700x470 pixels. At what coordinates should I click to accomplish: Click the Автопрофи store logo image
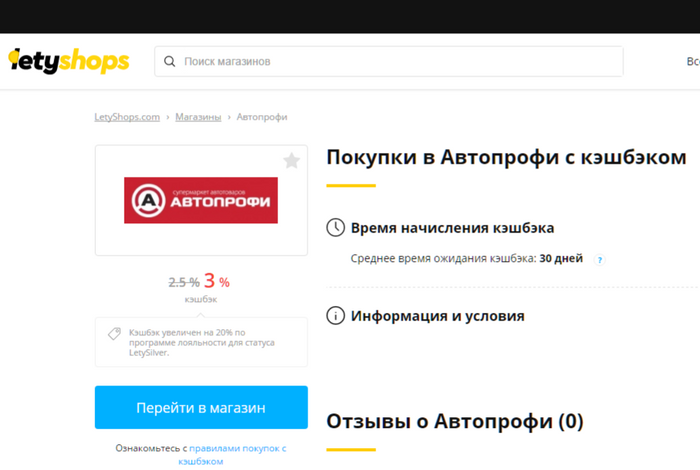click(x=201, y=200)
